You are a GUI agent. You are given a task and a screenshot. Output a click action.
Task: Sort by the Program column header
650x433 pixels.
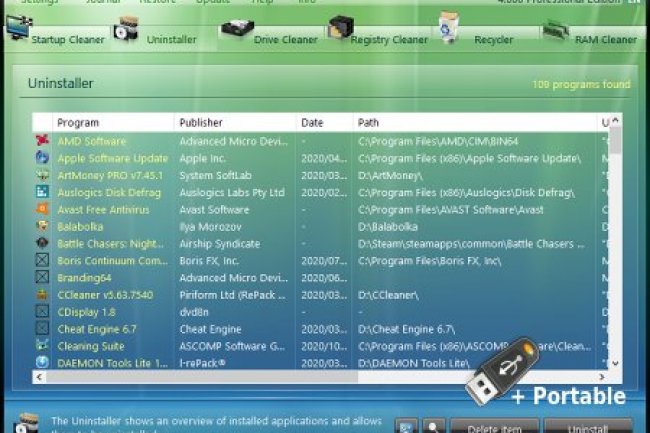click(113, 123)
